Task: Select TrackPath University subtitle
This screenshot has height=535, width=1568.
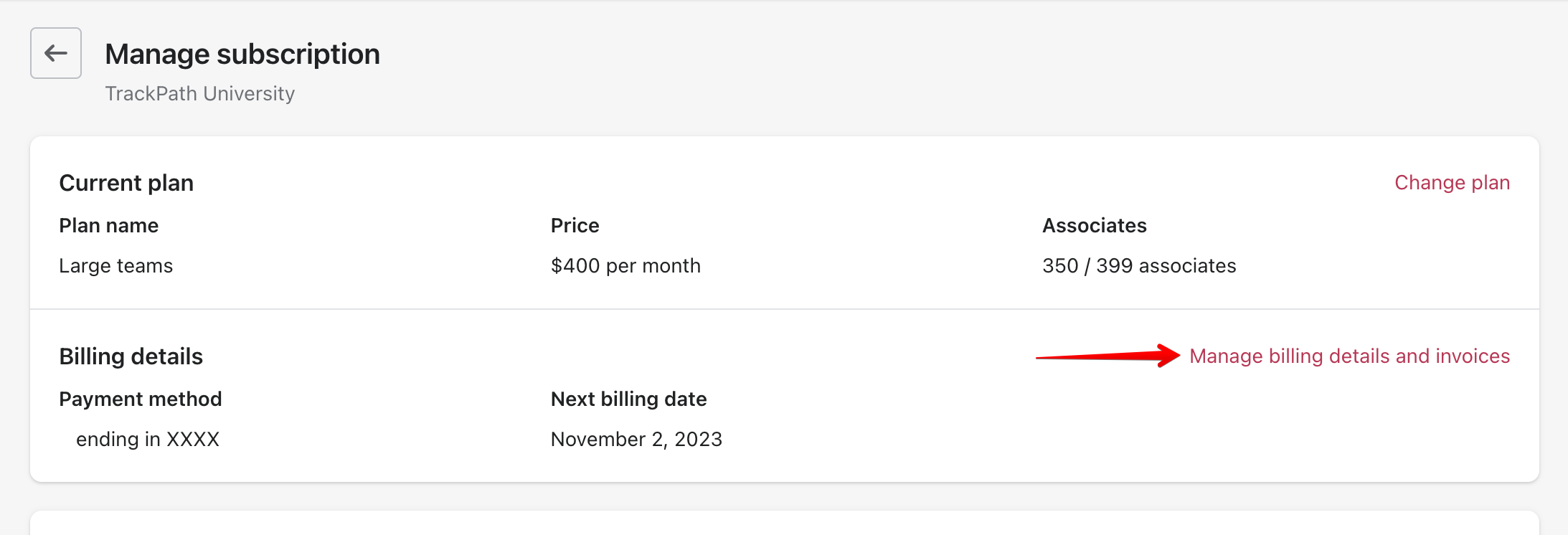Action: (x=199, y=93)
